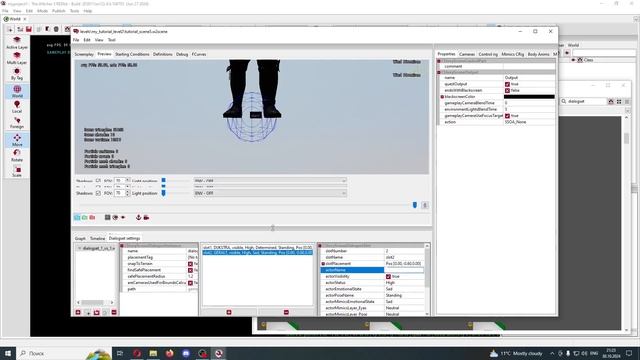
Task: Click the first plus icon in main toolbar
Action: (x=10, y=29)
